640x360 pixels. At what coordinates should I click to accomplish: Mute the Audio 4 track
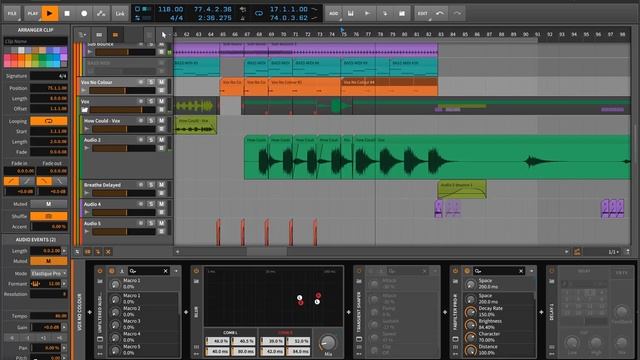[162, 204]
